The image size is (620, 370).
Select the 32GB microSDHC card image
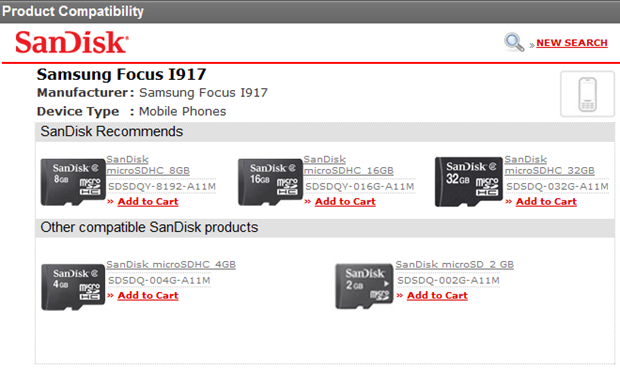pyautogui.click(x=469, y=182)
